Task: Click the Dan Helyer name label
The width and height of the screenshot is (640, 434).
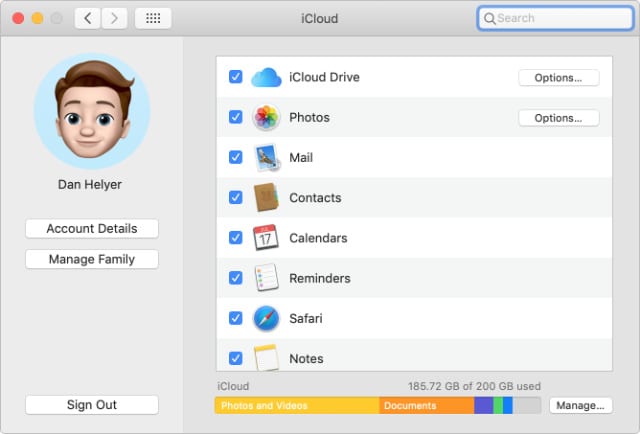Action: click(90, 185)
